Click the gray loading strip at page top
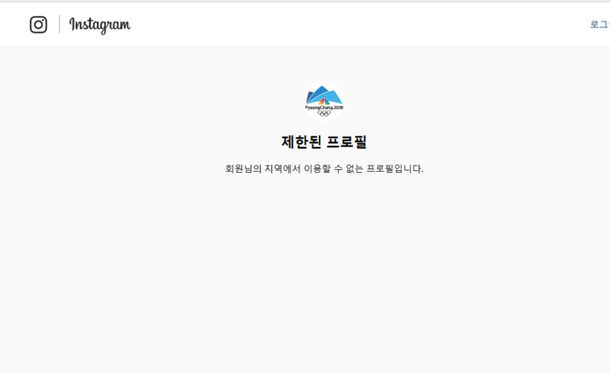 click(305, 1)
